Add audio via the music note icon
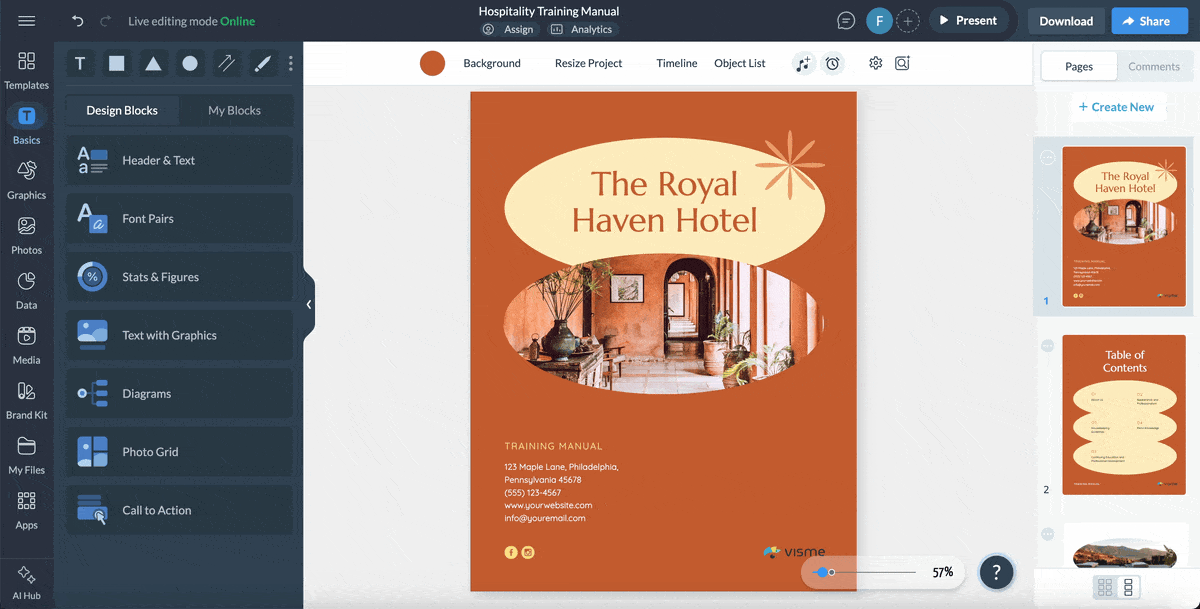The width and height of the screenshot is (1200, 609). point(803,63)
